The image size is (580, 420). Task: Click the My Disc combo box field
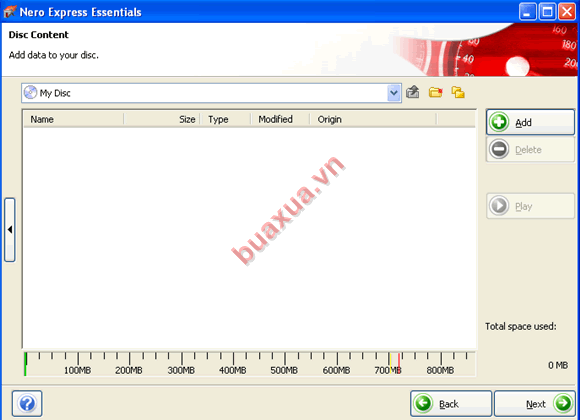tap(211, 93)
